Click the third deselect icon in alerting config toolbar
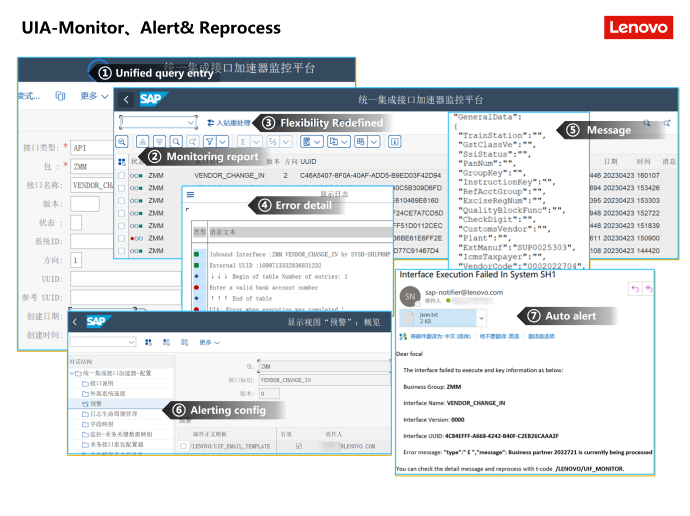The height and width of the screenshot is (516, 690). pos(184,342)
